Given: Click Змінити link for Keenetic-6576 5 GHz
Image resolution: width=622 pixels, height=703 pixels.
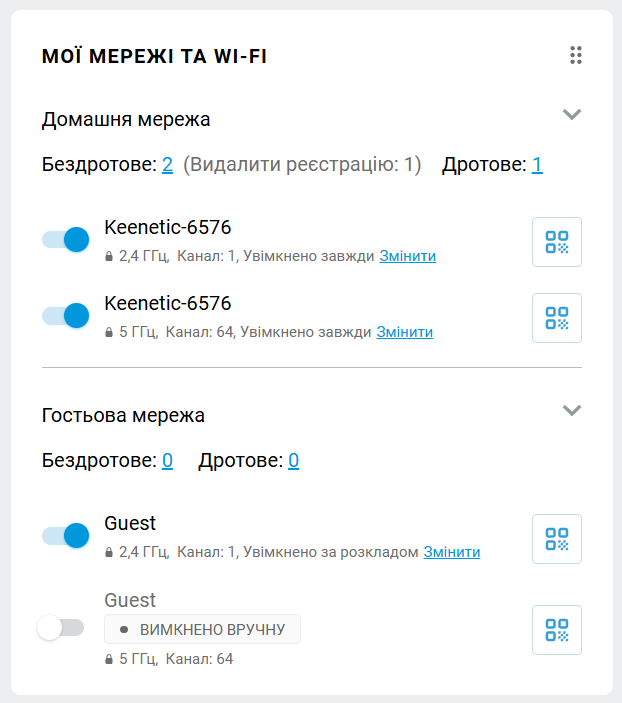Looking at the screenshot, I should pos(404,332).
